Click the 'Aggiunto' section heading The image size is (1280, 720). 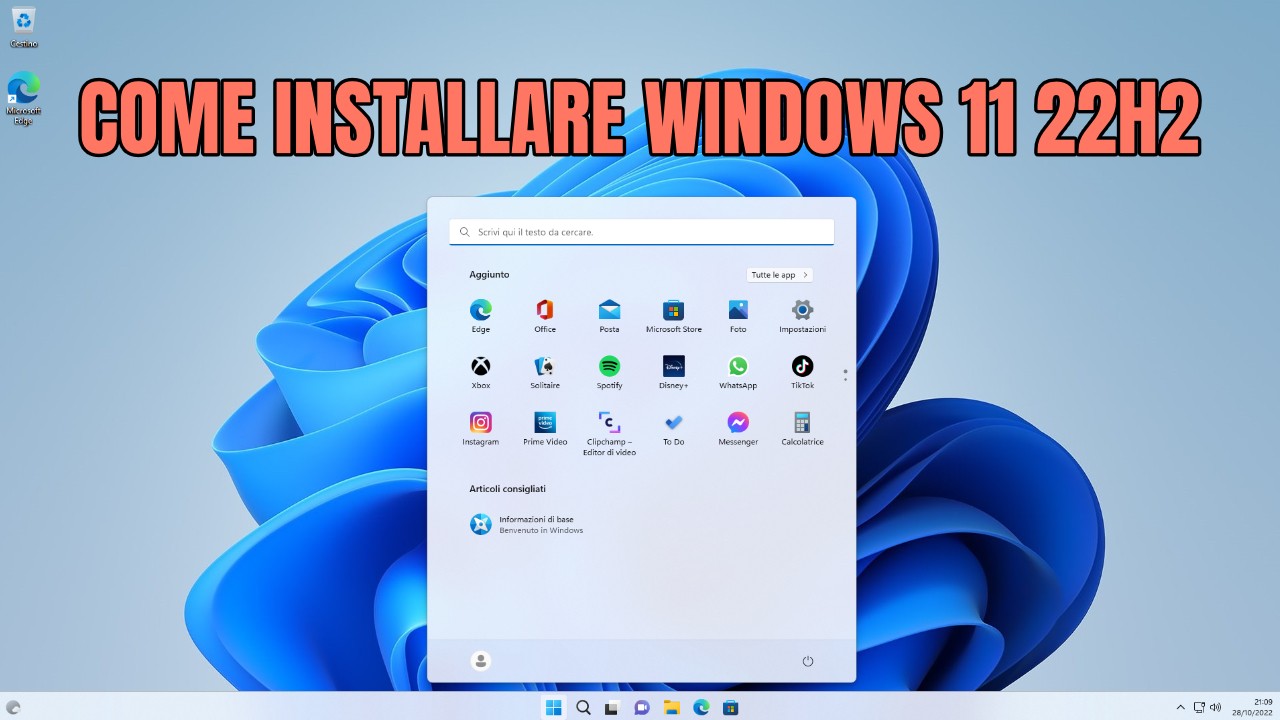coord(489,274)
